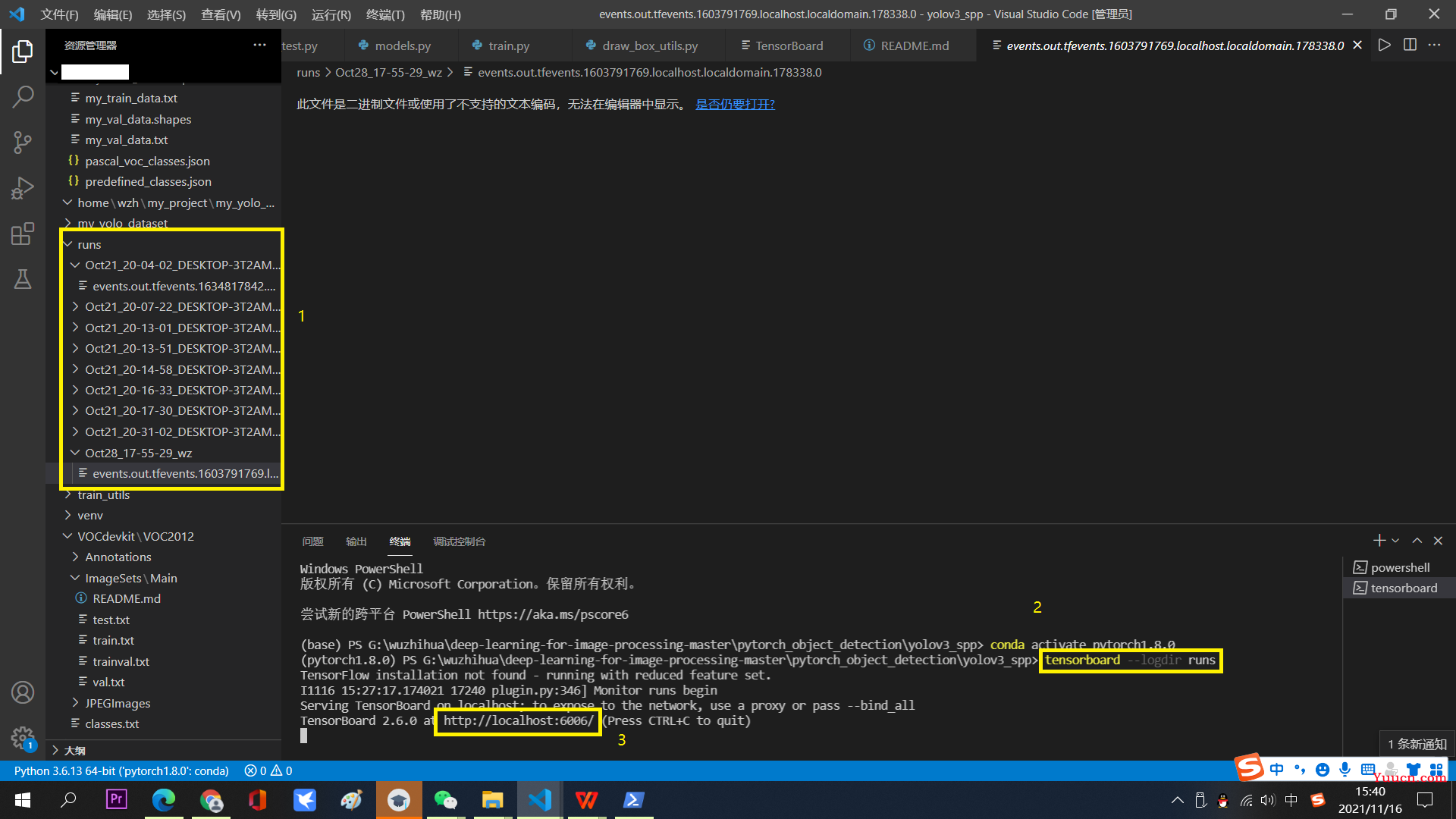
Task: Split the editor to the right
Action: (x=1410, y=45)
